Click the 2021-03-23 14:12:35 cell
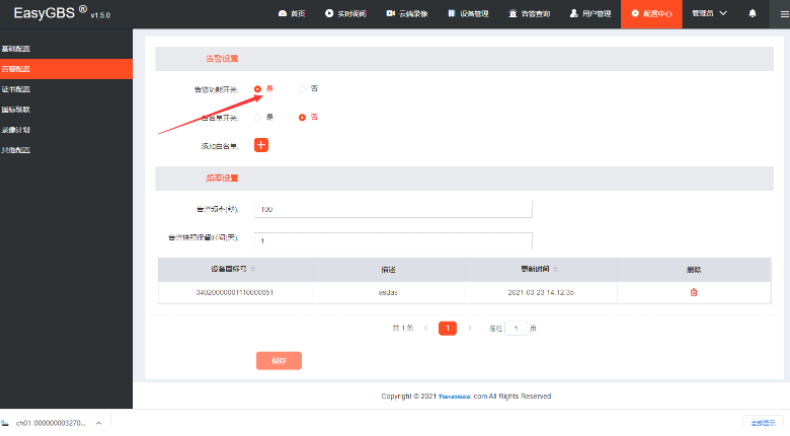Viewport: 790px width, 436px height. pos(541,292)
